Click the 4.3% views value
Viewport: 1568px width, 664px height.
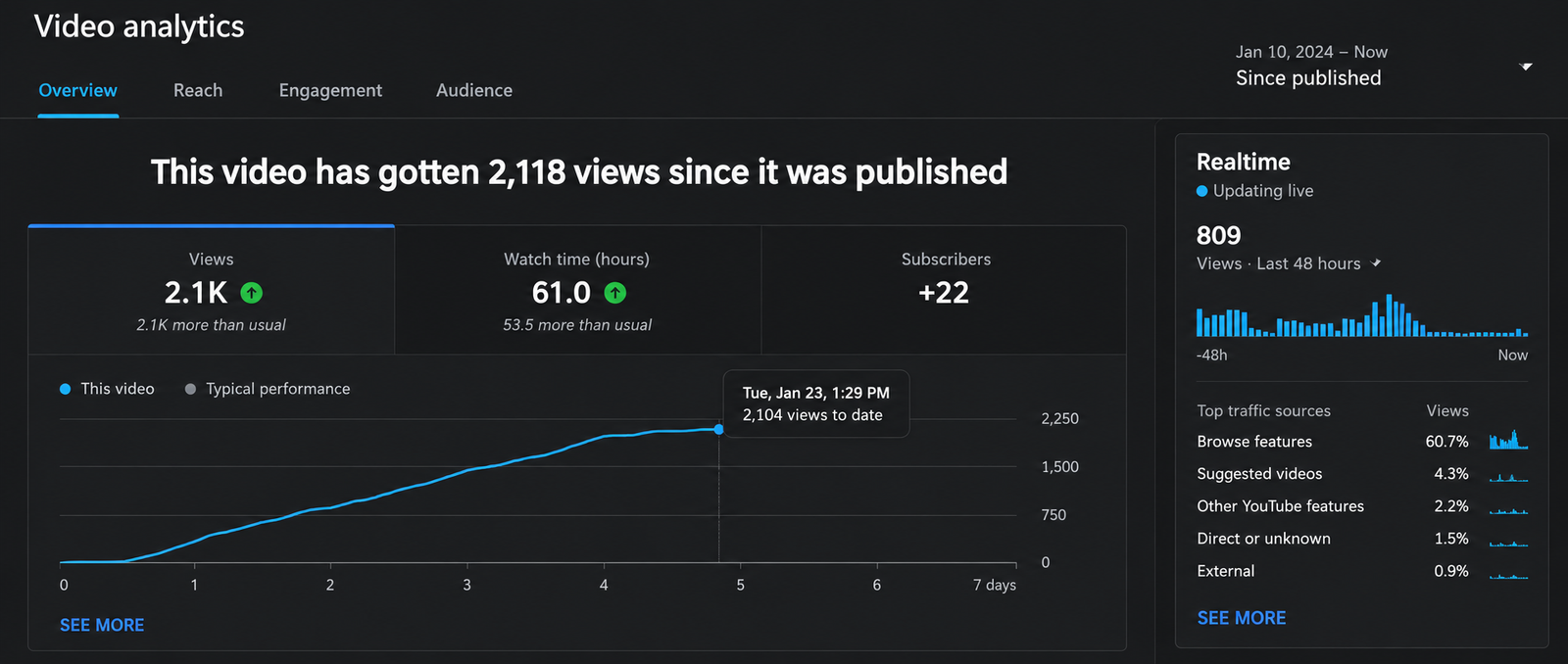(x=1451, y=474)
